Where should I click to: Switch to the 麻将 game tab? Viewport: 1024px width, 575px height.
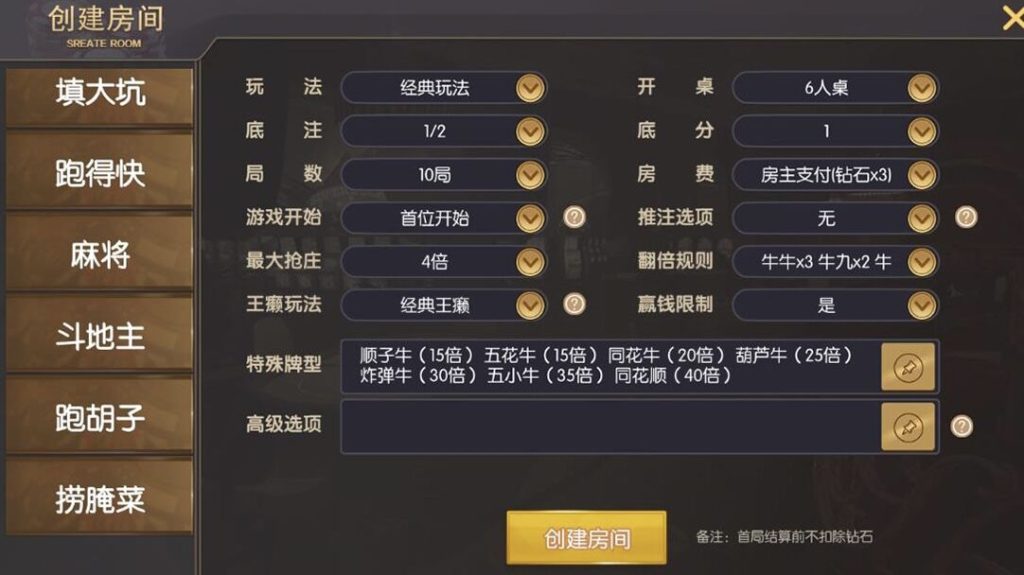[x=99, y=256]
